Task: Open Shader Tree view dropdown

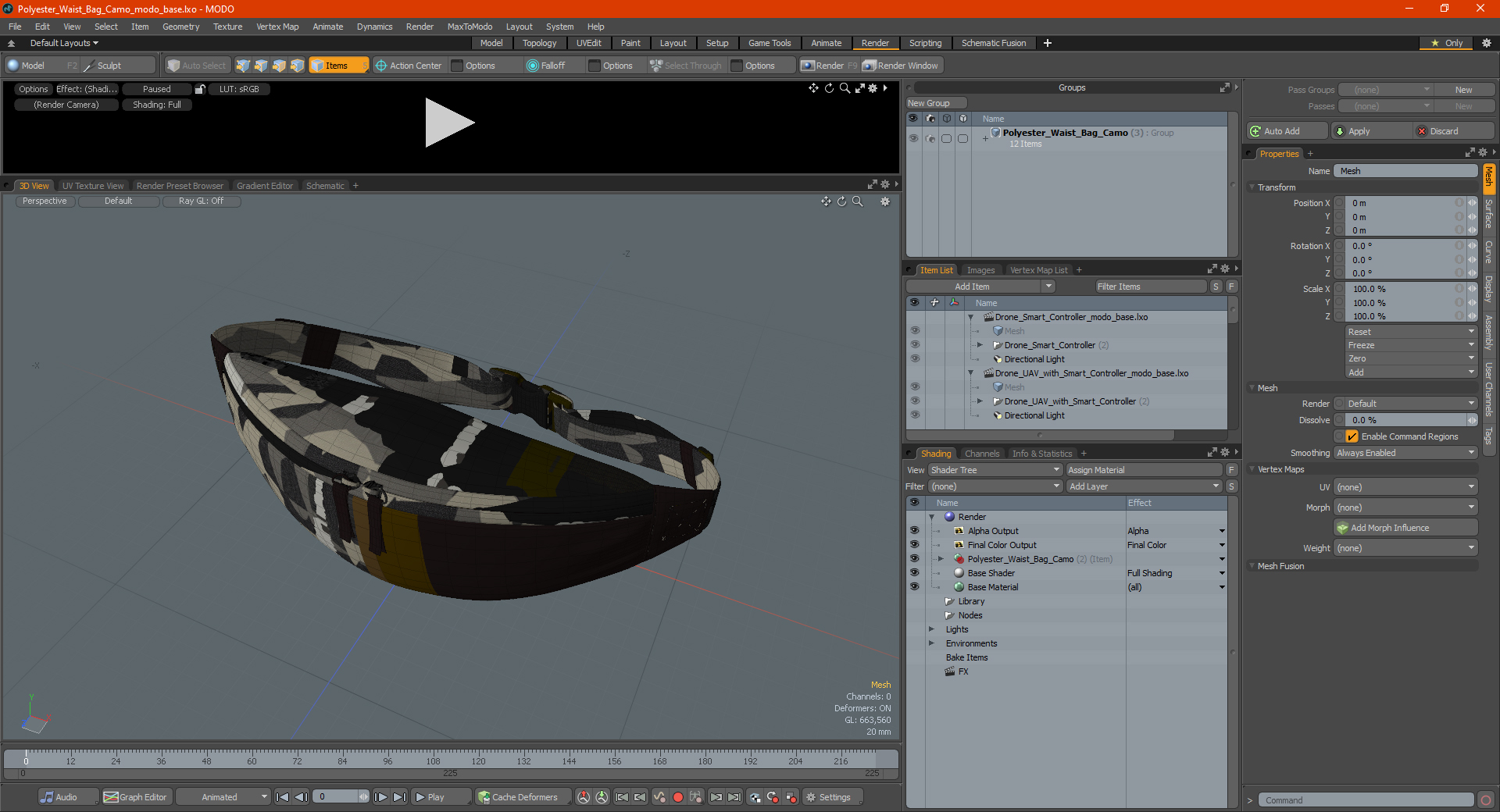Action: 995,470
